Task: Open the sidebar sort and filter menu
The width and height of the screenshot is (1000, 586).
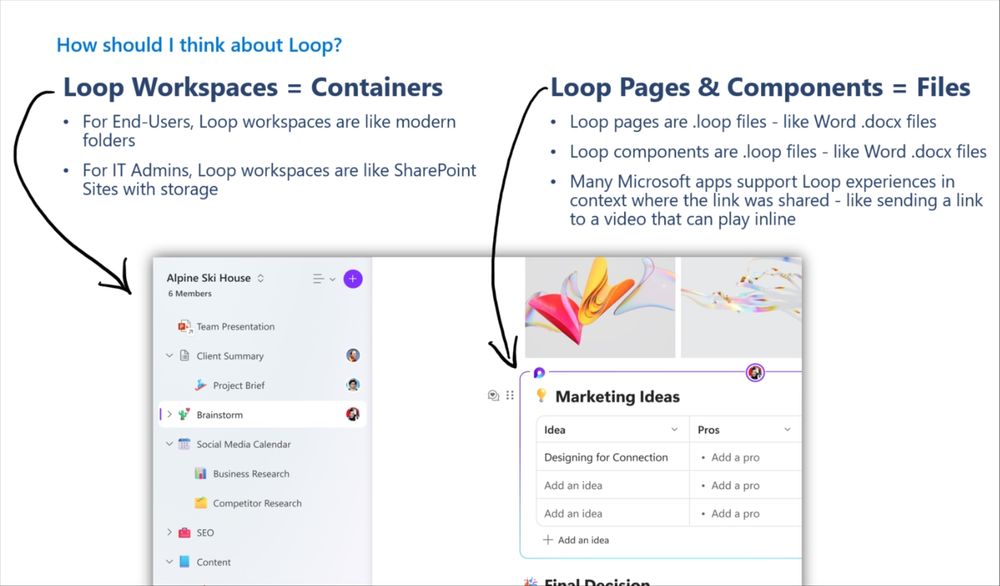Action: coord(324,279)
